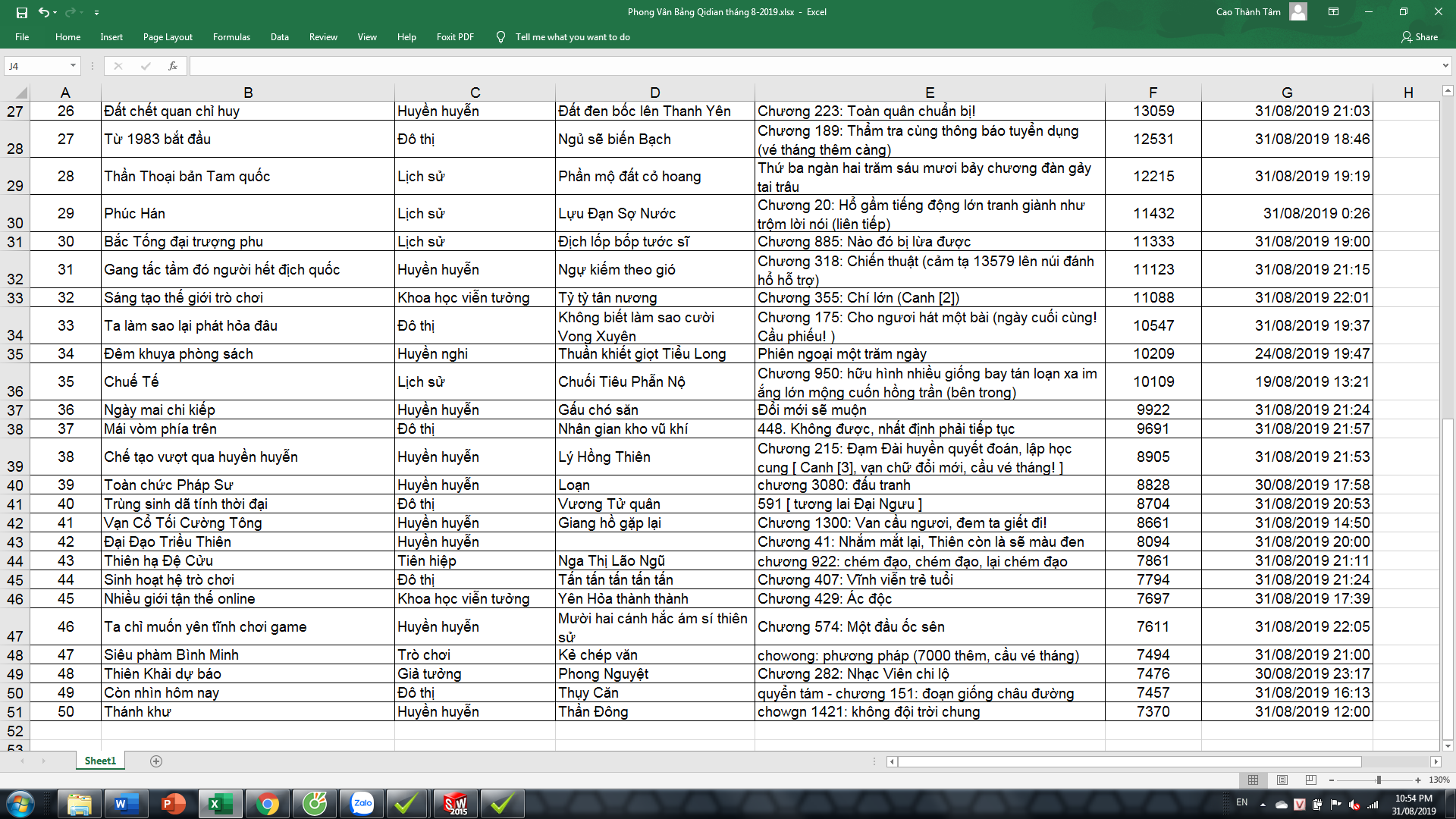Open Customize Quick Access Toolbar dropdown
This screenshot has height=819, width=1456.
pyautogui.click(x=96, y=13)
